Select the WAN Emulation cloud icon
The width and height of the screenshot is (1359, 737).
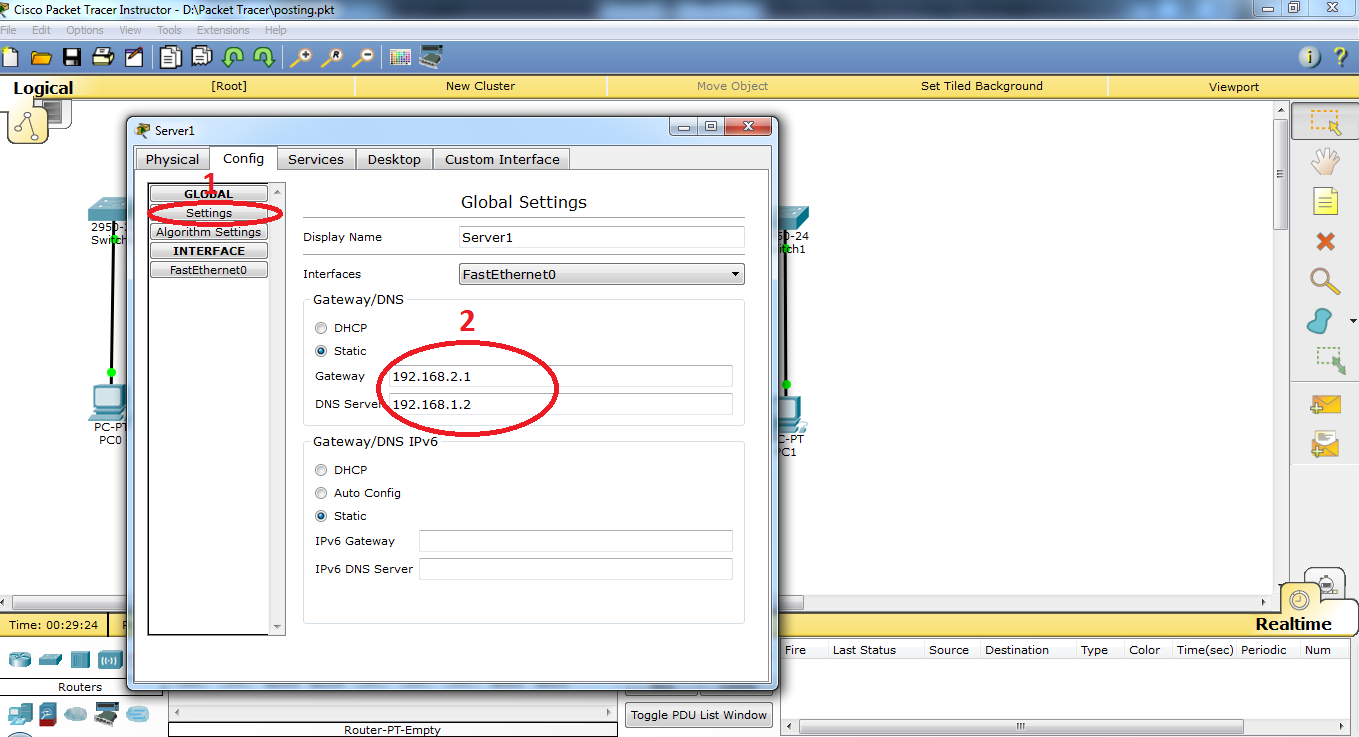click(x=76, y=714)
